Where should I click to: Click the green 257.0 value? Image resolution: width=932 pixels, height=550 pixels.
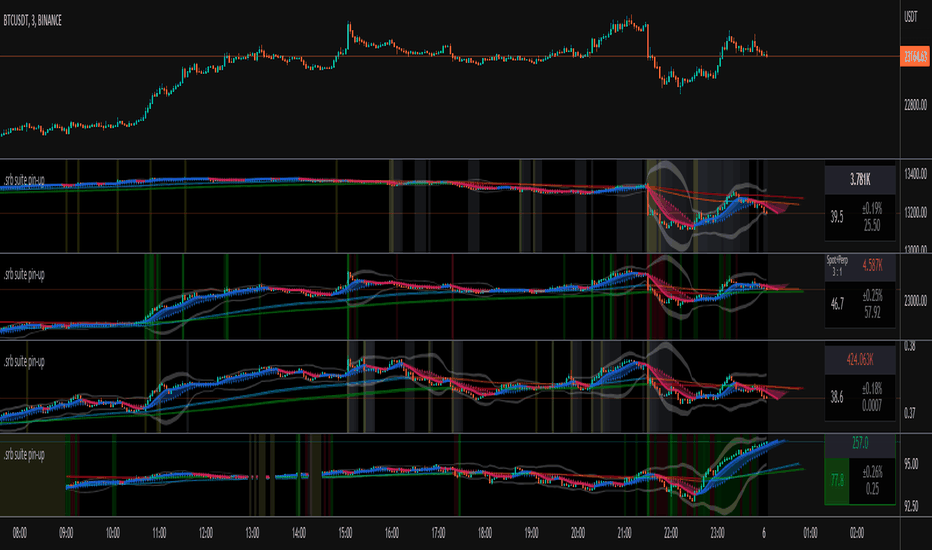click(860, 443)
